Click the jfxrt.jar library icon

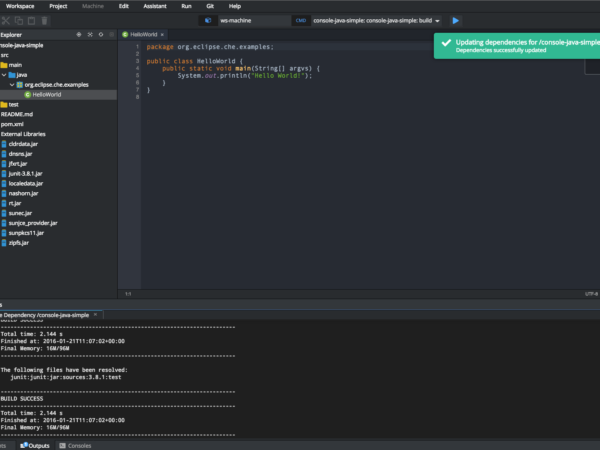4,164
